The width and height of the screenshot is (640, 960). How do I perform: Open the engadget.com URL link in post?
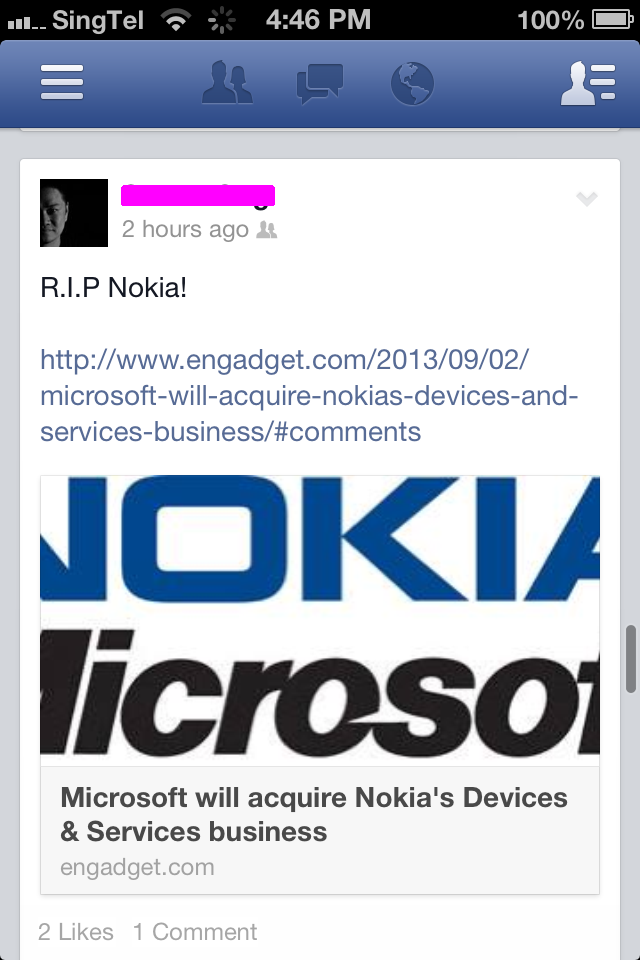coord(309,396)
